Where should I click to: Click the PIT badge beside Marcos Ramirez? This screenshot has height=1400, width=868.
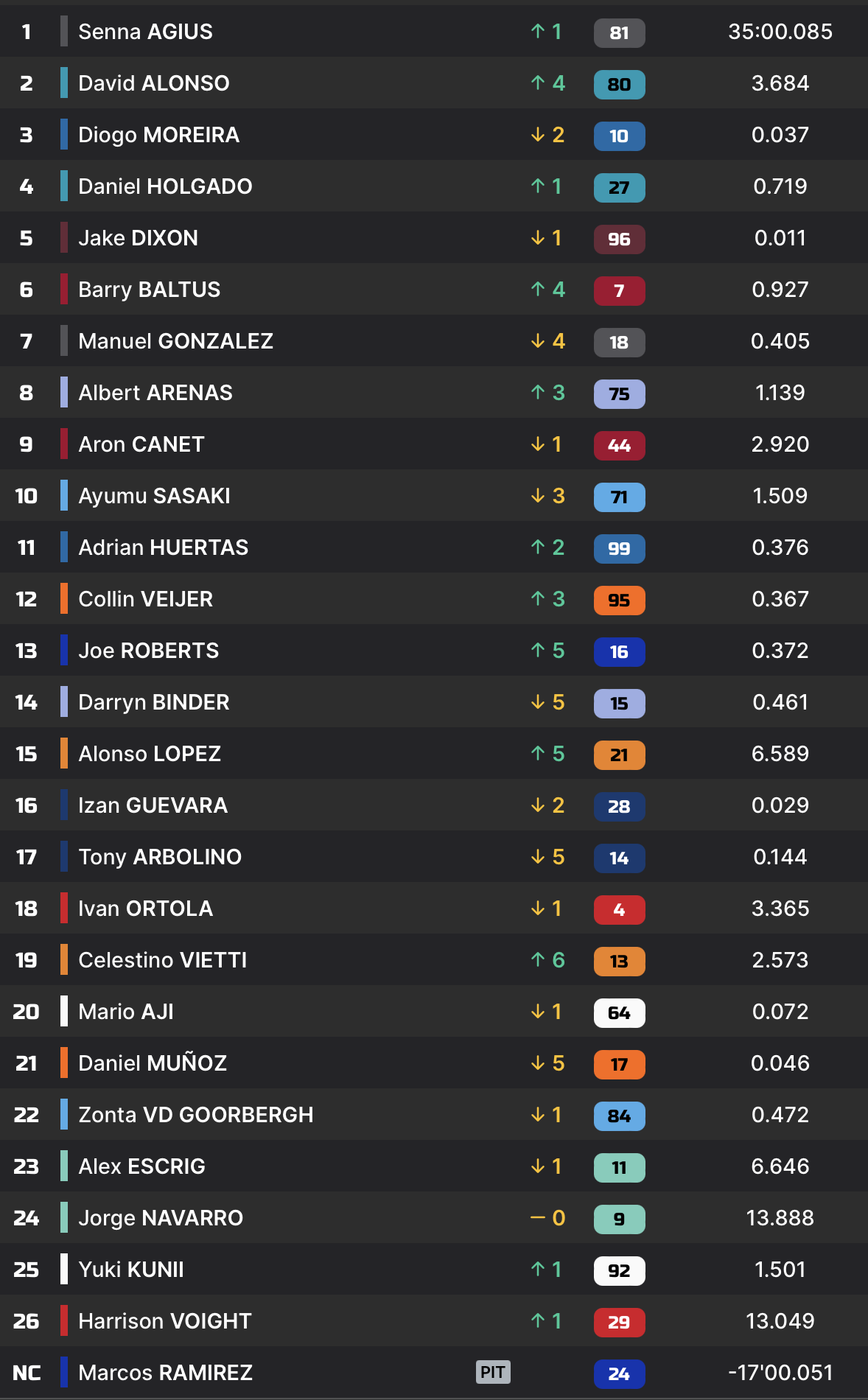click(x=493, y=1372)
